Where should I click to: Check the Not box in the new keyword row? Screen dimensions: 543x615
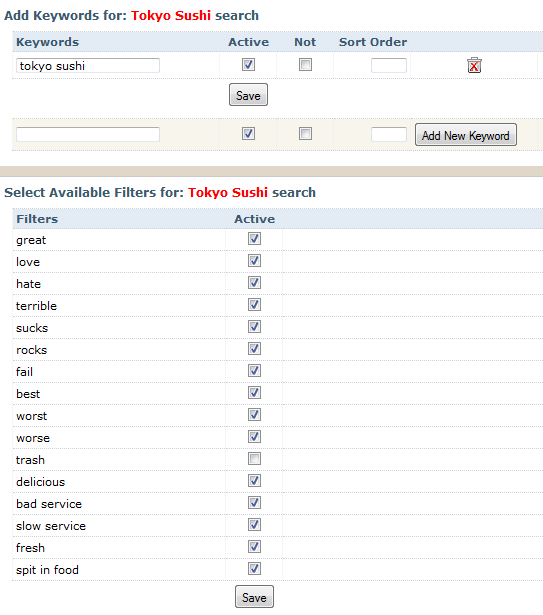pos(305,134)
